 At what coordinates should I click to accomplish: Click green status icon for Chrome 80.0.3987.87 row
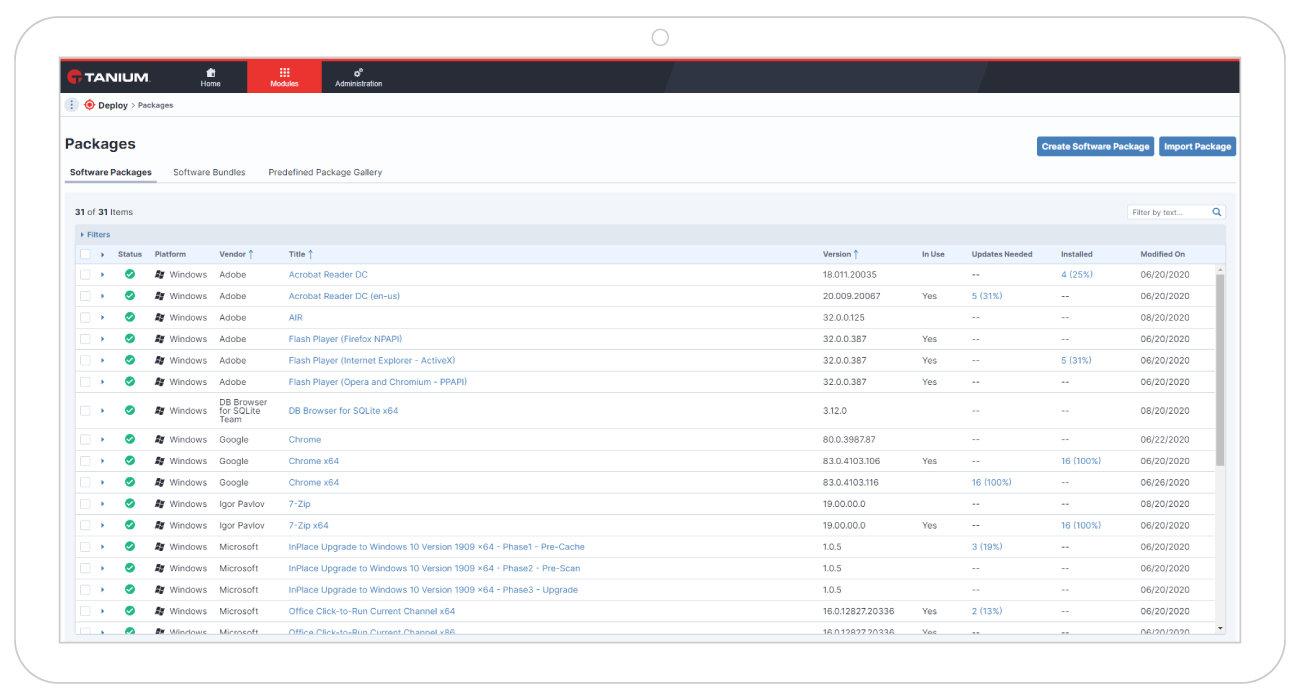point(130,439)
